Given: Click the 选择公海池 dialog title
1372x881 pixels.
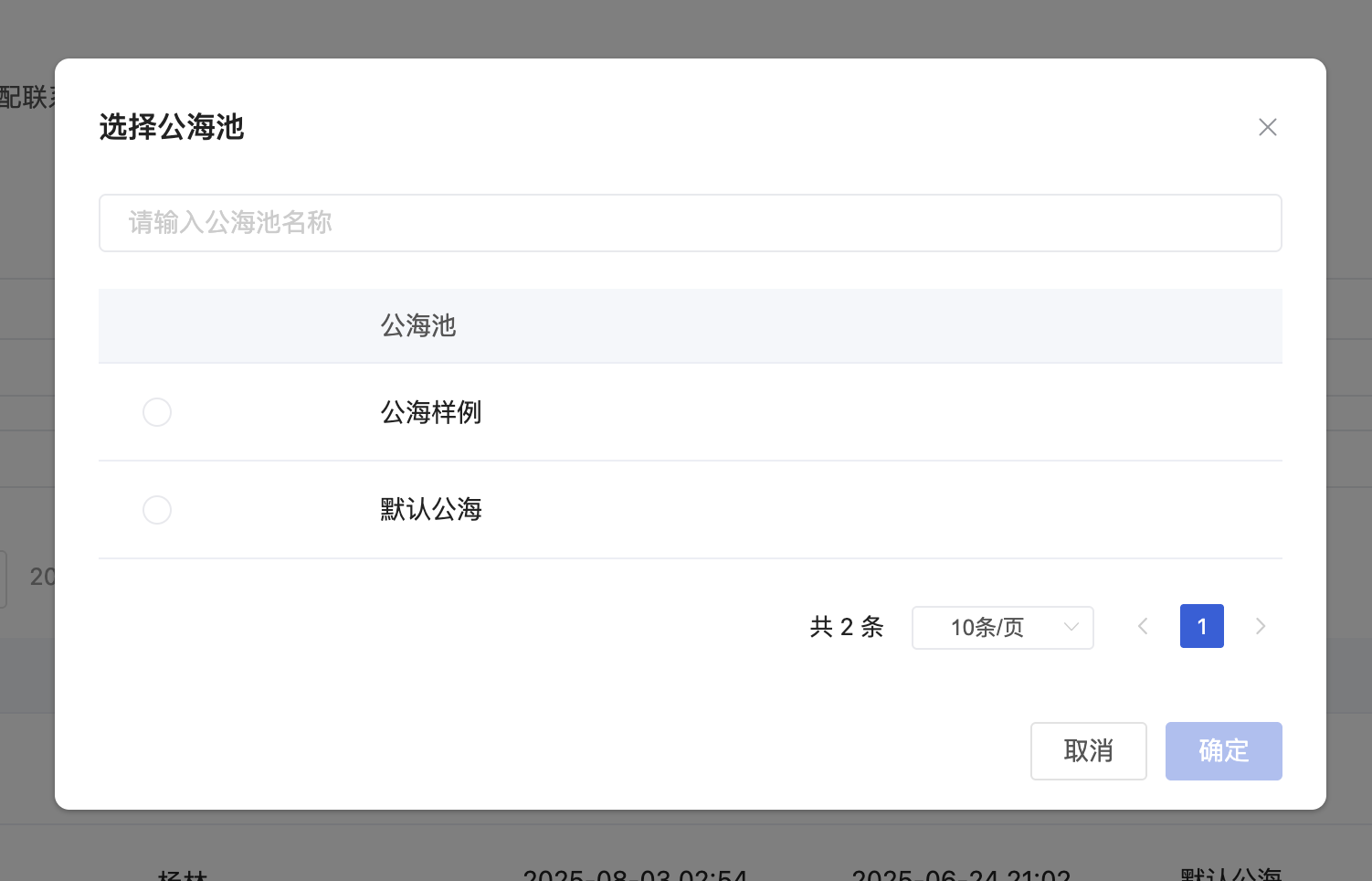Looking at the screenshot, I should [x=172, y=127].
